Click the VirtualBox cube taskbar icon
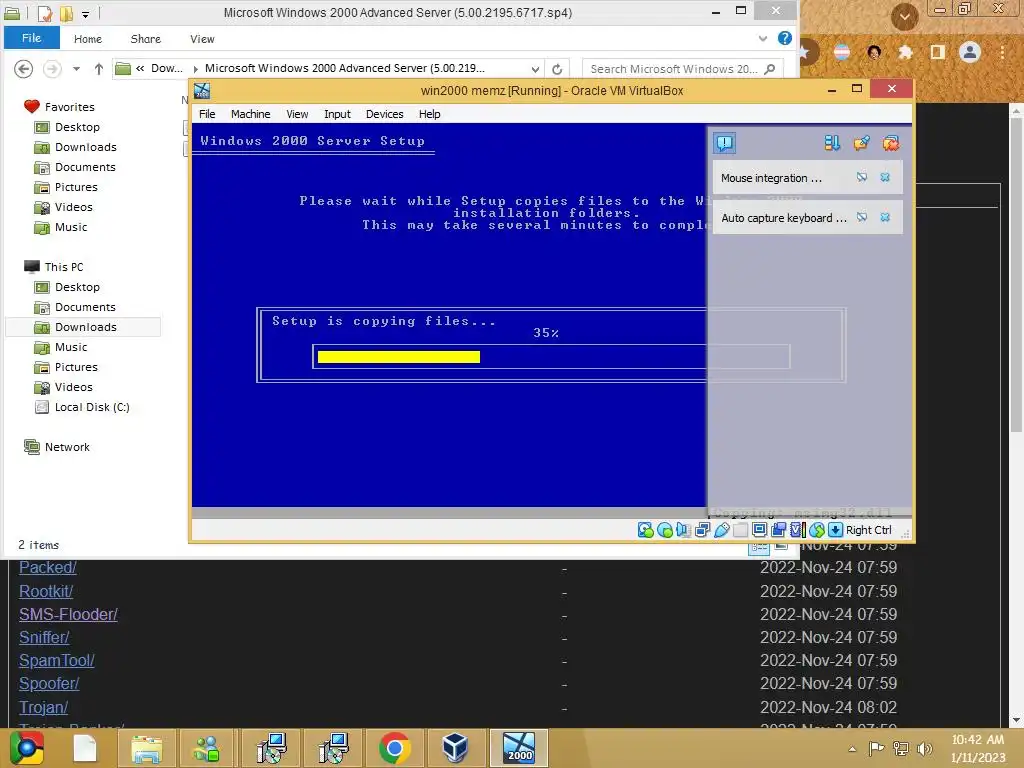 tap(455, 748)
